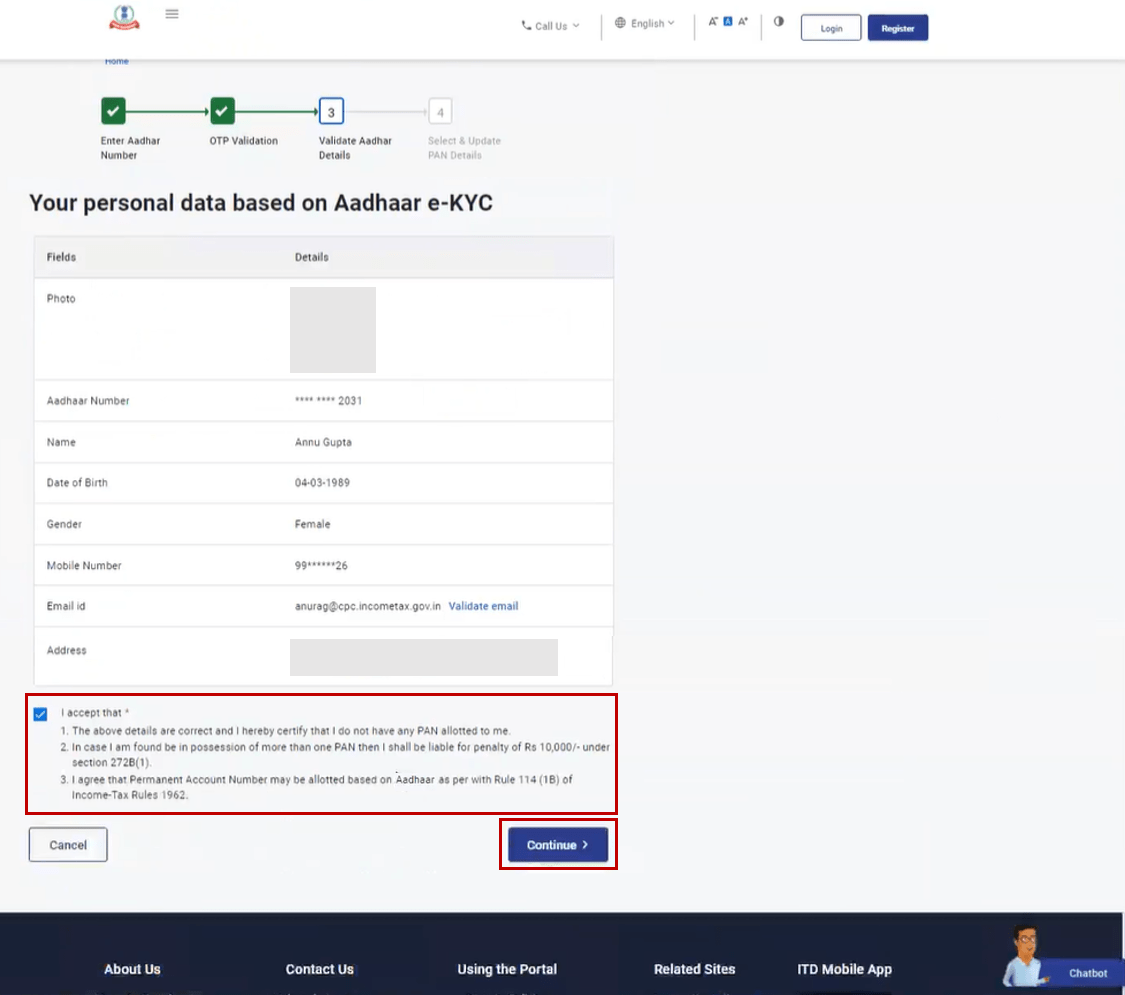The image size is (1125, 995).
Task: Click the Cancel button
Action: click(67, 844)
